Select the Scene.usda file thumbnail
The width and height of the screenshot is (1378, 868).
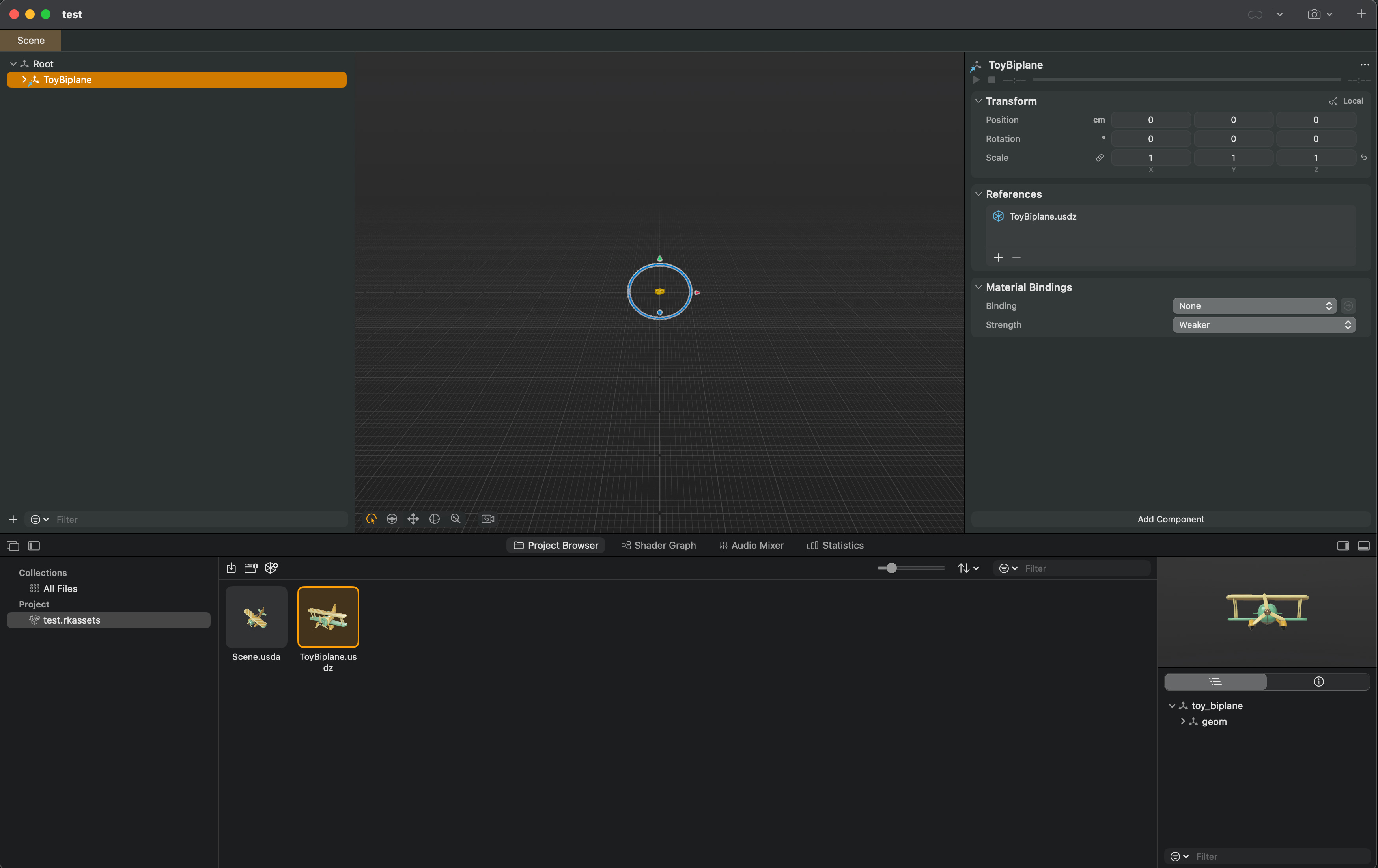coord(256,618)
